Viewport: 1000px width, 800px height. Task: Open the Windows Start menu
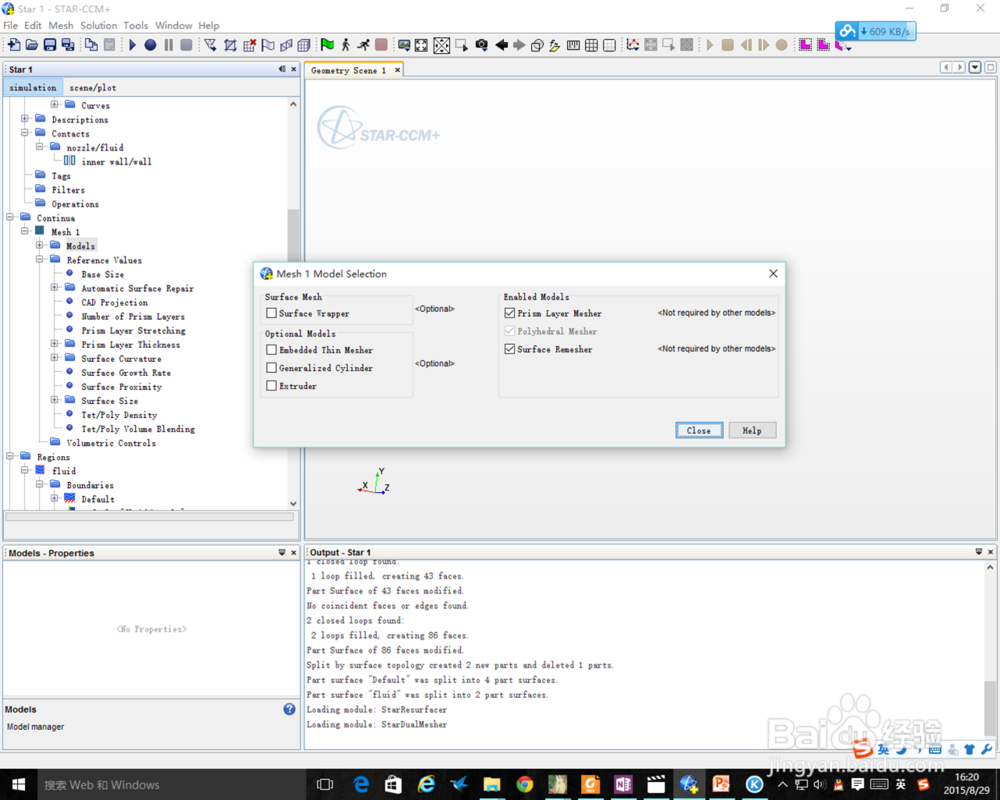(x=18, y=784)
